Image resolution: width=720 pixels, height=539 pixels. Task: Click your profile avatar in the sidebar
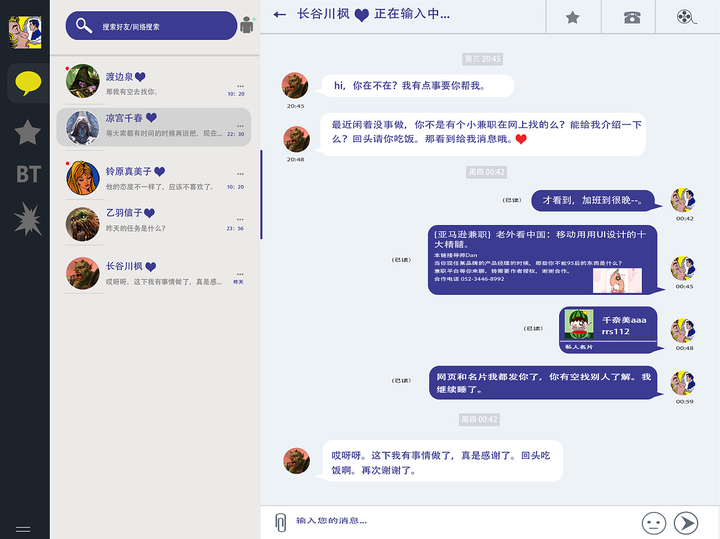coord(25,32)
